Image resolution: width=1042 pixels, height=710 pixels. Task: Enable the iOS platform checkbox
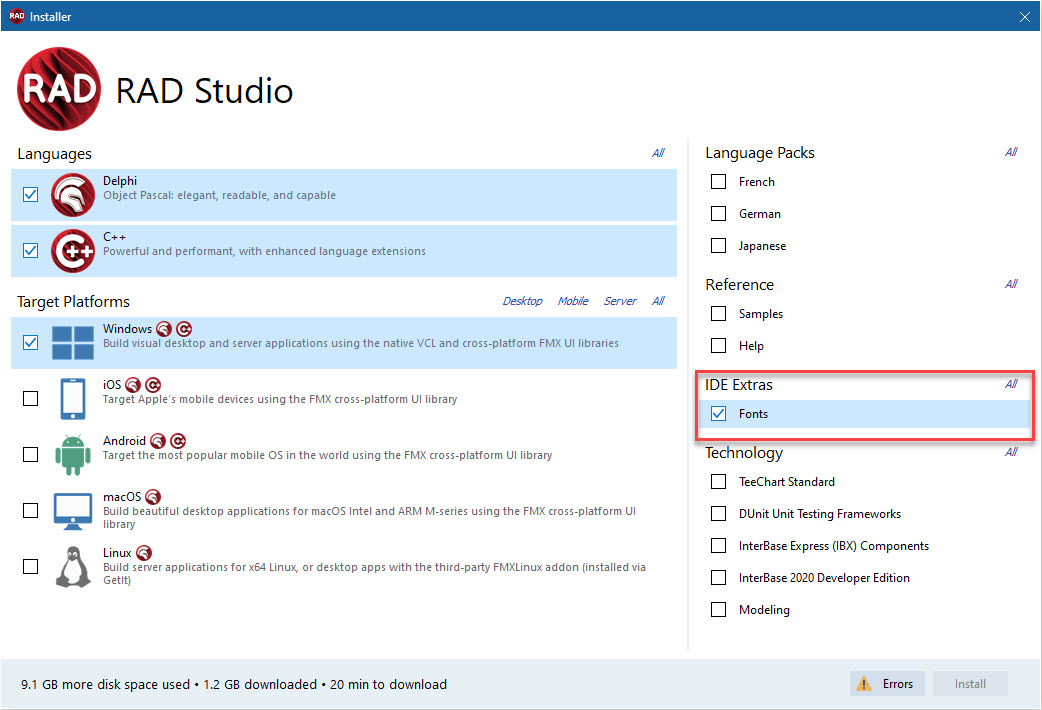pos(31,399)
